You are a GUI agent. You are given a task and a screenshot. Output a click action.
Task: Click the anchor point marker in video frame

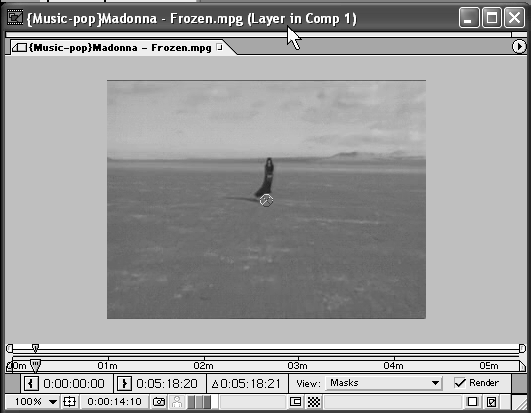[x=266, y=200]
